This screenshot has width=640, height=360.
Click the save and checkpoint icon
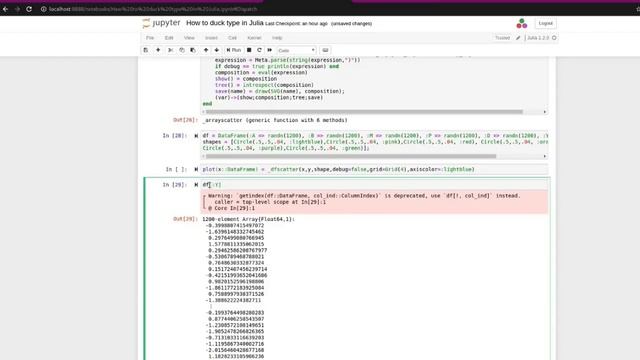146,50
